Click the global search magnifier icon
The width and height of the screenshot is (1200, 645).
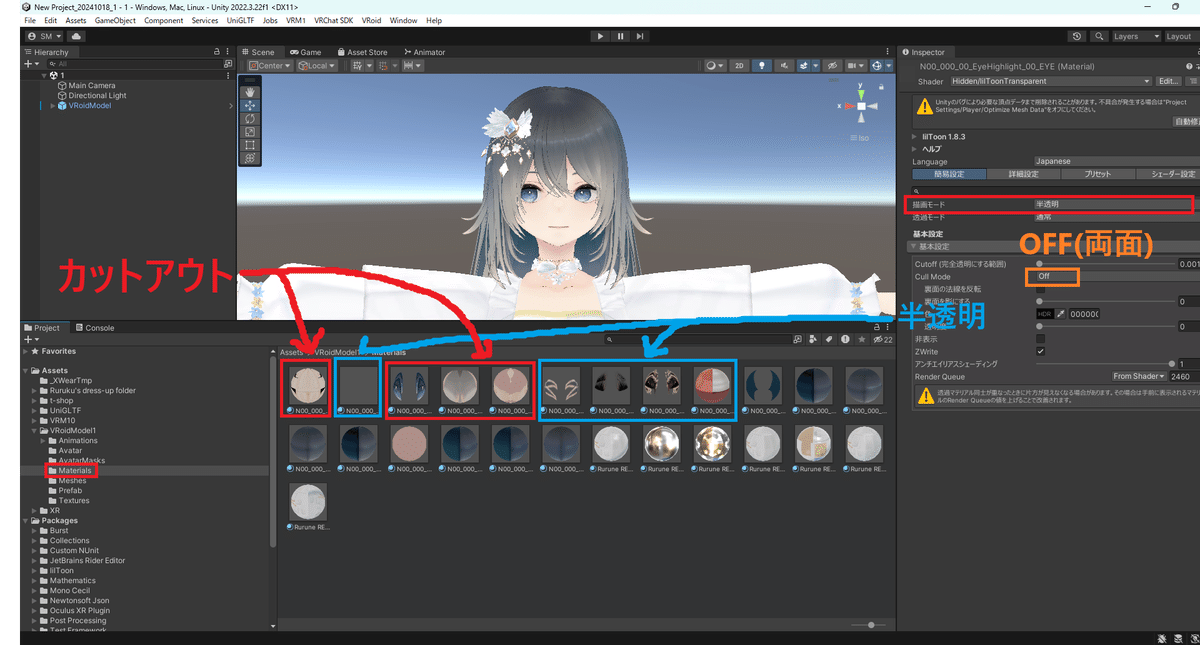[1098, 36]
